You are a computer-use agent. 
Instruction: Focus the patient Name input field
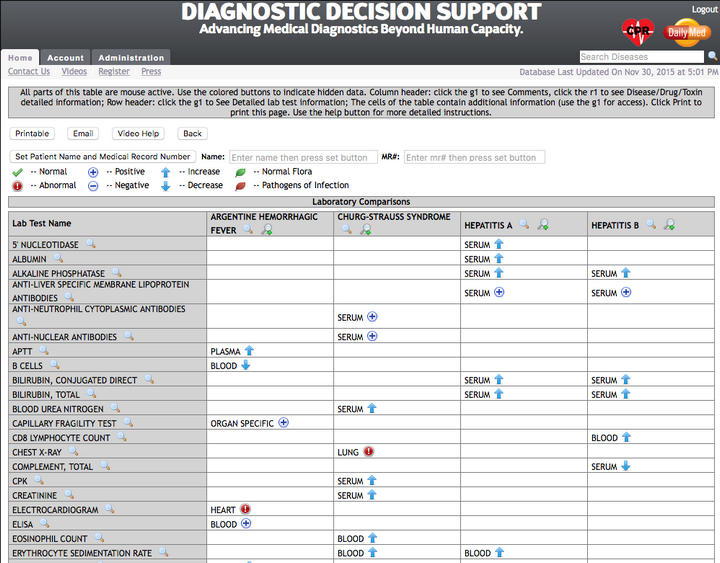point(303,157)
